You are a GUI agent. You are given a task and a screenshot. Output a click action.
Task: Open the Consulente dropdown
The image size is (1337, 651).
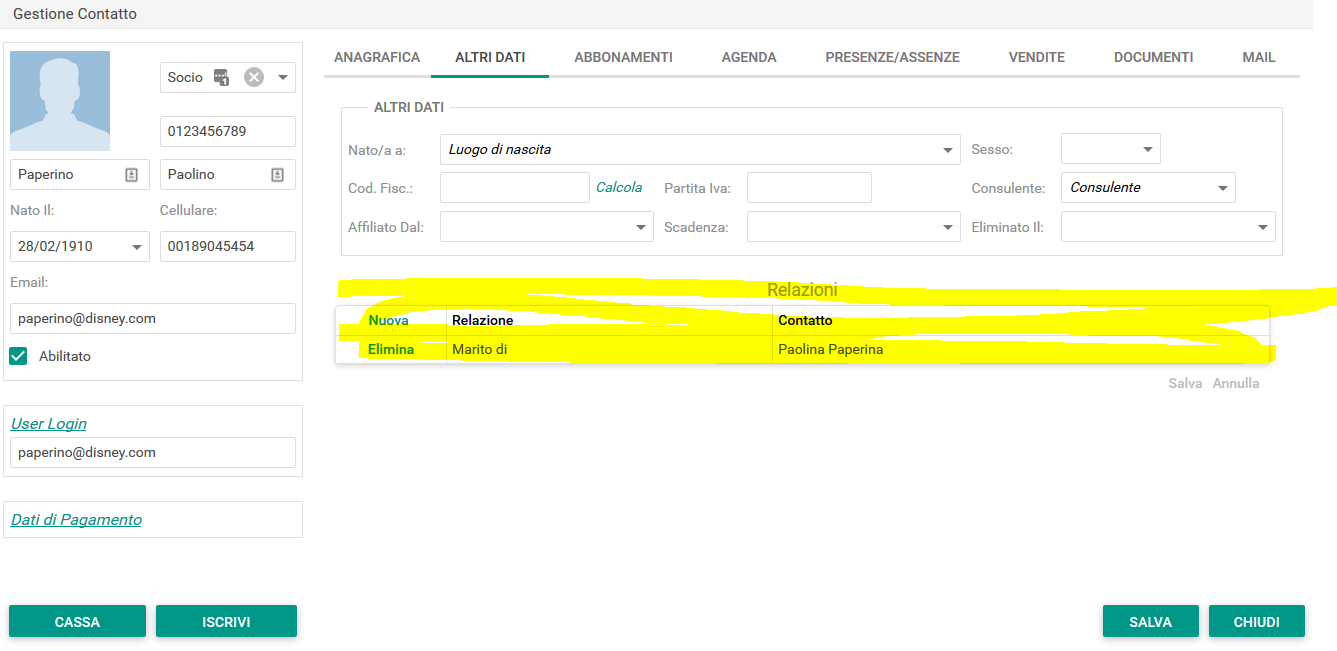click(x=1222, y=188)
